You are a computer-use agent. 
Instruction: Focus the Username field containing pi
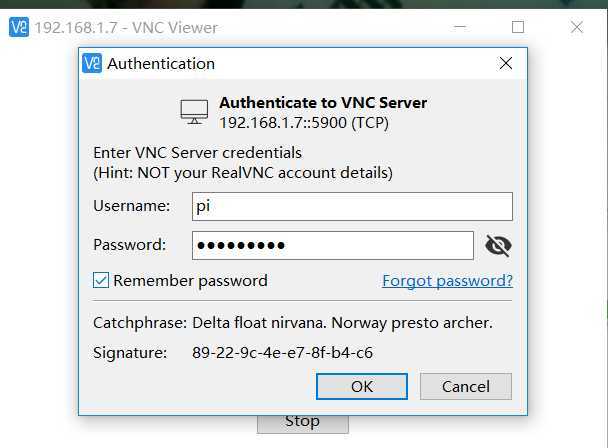coord(352,206)
